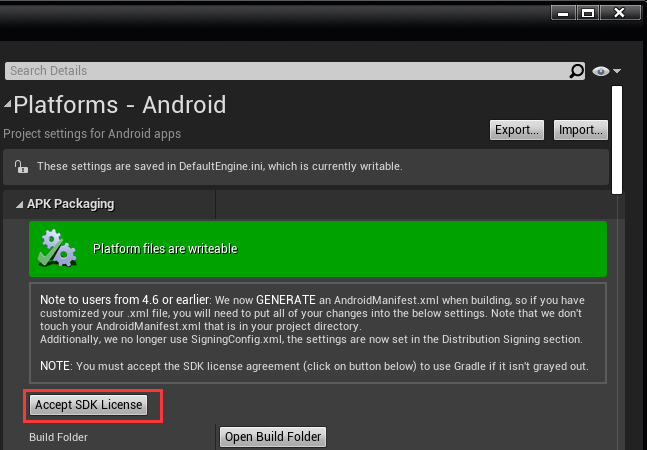Image resolution: width=647 pixels, height=450 pixels.
Task: Close the window
Action: pos(620,13)
